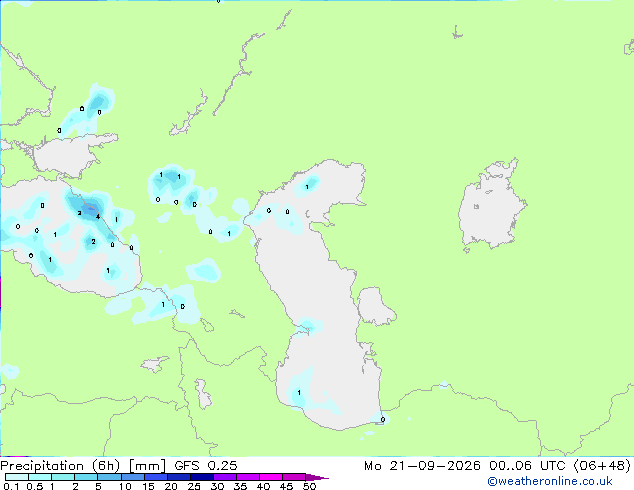Click the Precipitation (6h) [mm] title text
Screen dimensions: 634x490
[x=83, y=466]
